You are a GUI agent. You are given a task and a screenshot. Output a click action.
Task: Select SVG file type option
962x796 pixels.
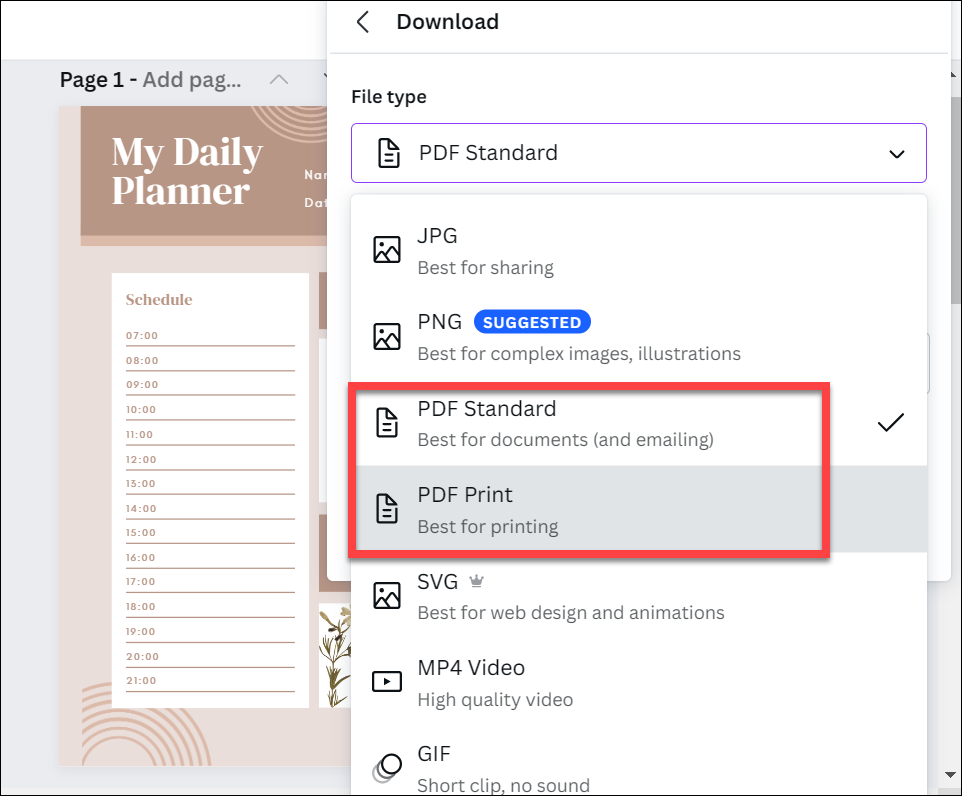tap(639, 596)
